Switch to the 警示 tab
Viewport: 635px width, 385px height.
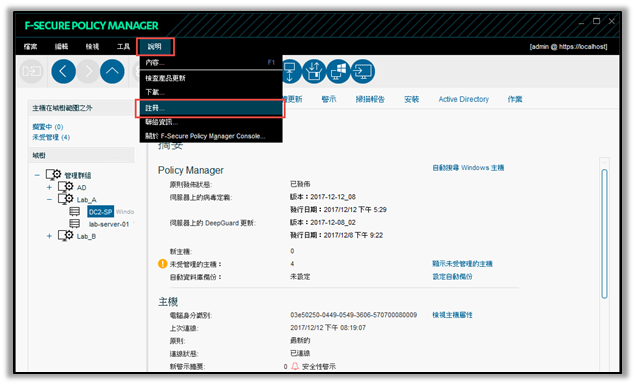point(329,99)
